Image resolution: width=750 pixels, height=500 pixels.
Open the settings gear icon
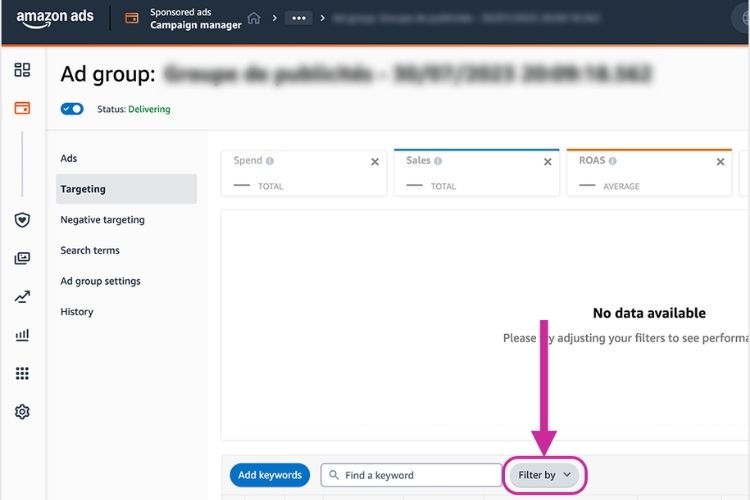pos(22,411)
